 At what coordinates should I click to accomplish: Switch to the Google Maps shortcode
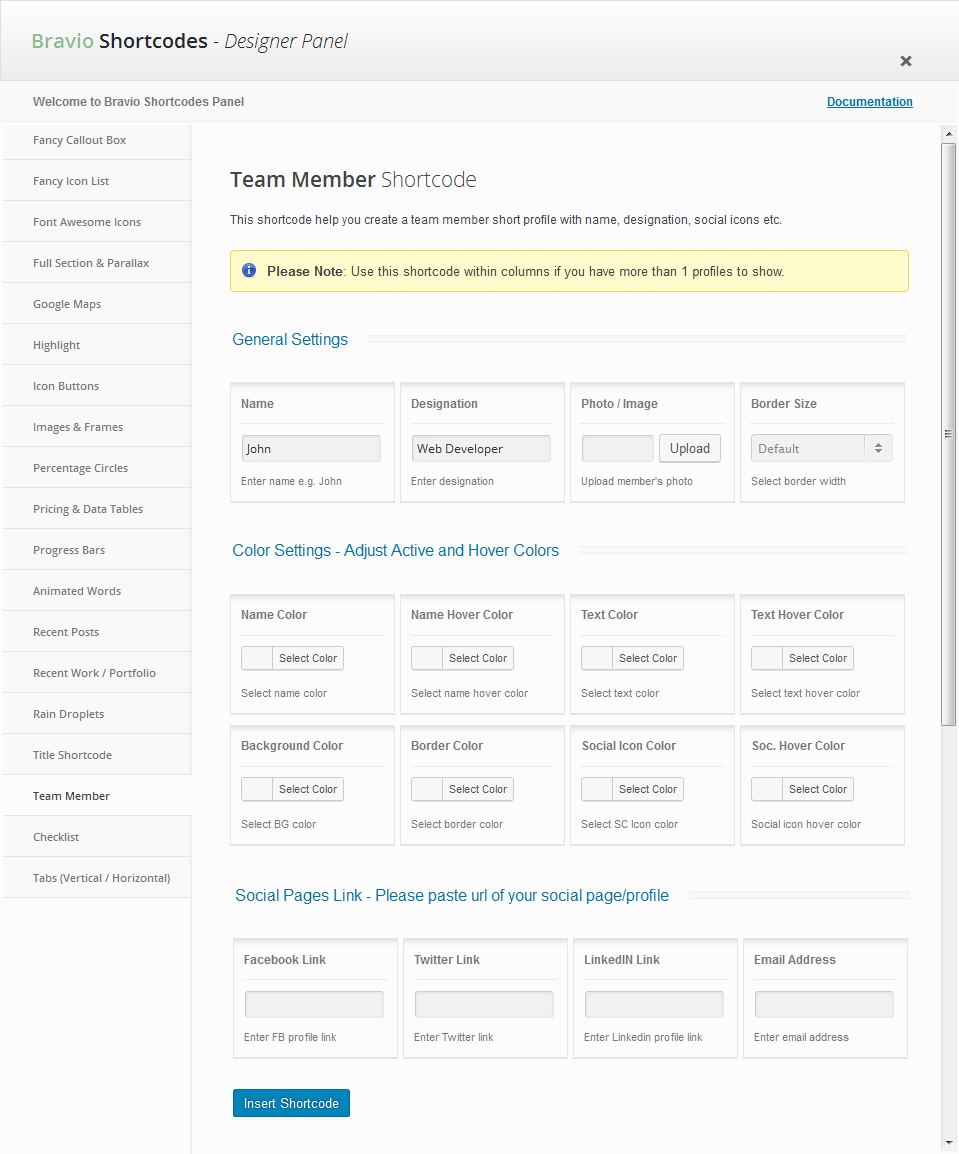pyautogui.click(x=67, y=304)
